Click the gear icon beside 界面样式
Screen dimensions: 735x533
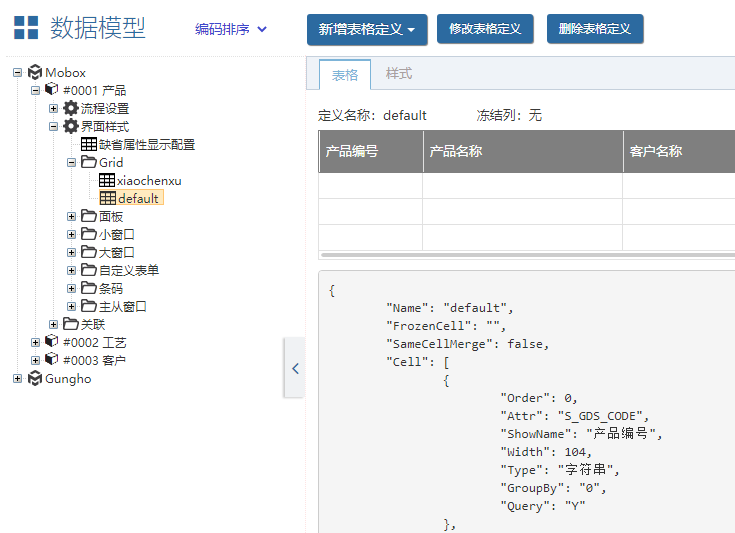pyautogui.click(x=71, y=127)
